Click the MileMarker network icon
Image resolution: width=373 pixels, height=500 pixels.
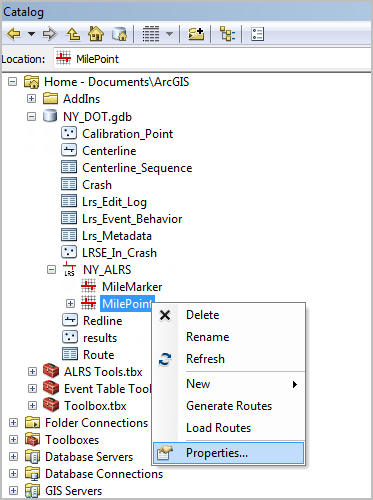pyautogui.click(x=89, y=286)
